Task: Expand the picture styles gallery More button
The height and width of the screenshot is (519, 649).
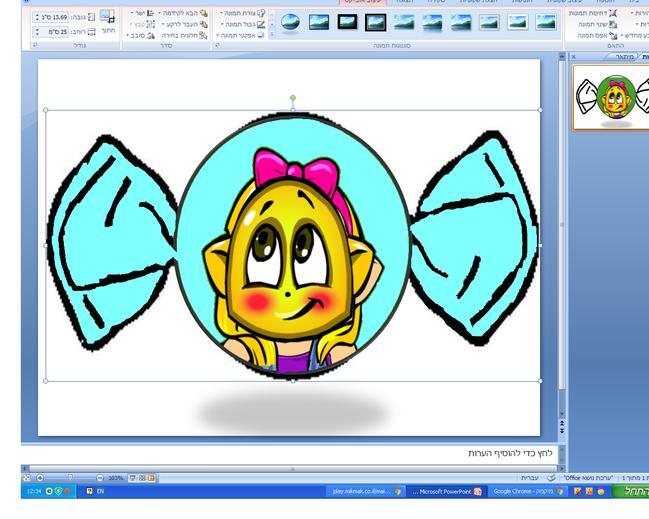Action: click(x=272, y=35)
